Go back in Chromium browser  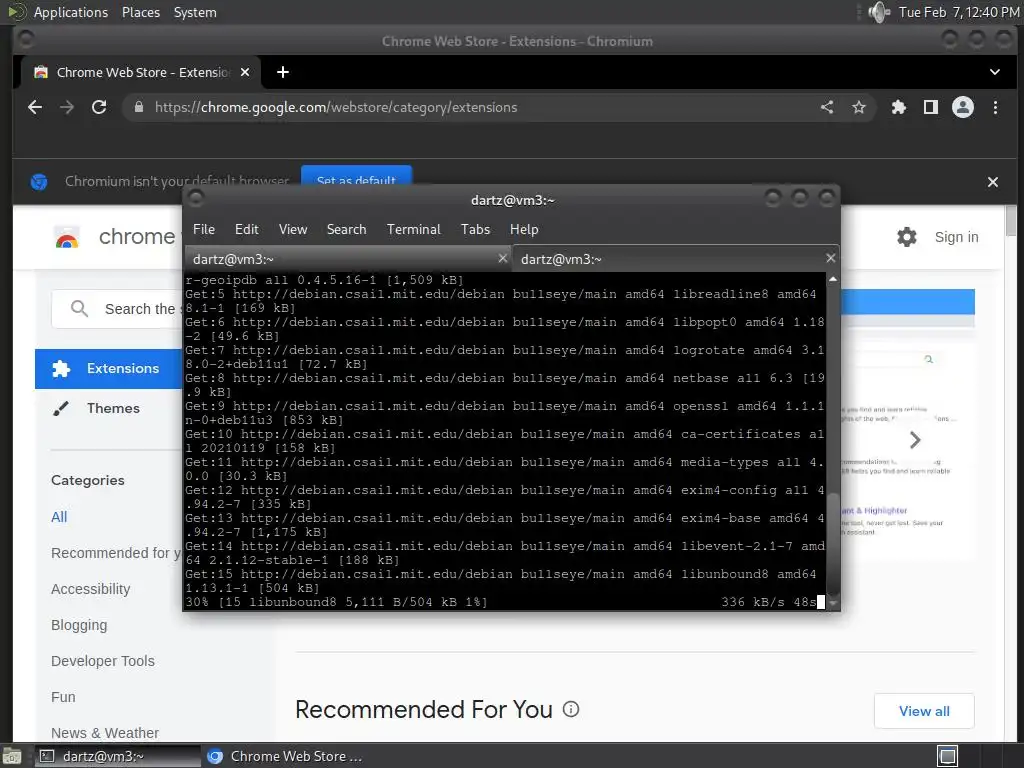point(35,107)
